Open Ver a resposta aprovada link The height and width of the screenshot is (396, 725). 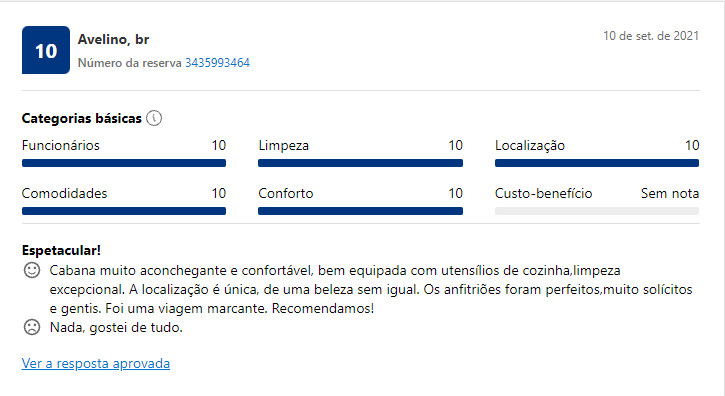pos(96,364)
